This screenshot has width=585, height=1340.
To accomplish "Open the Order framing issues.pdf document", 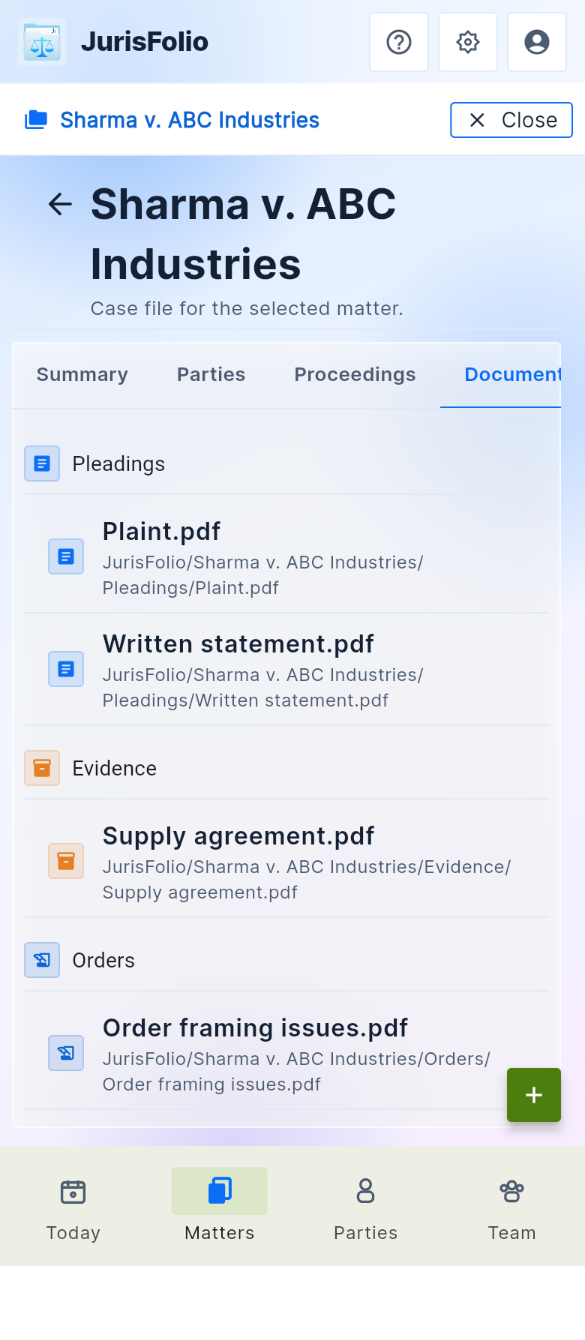I will pyautogui.click(x=286, y=1053).
